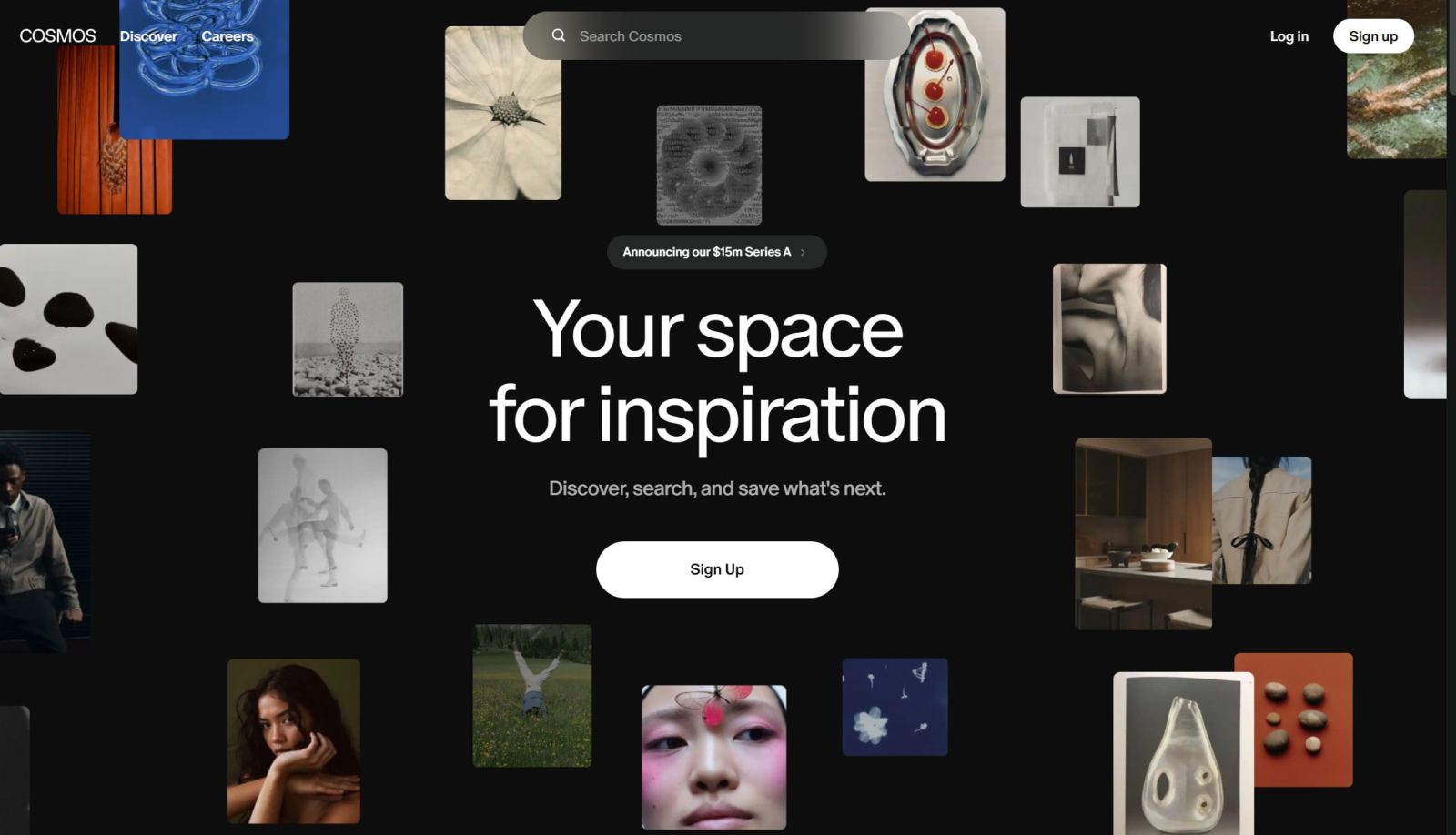Go to the Careers page
Screen dimensions: 1456x835
[x=227, y=36]
